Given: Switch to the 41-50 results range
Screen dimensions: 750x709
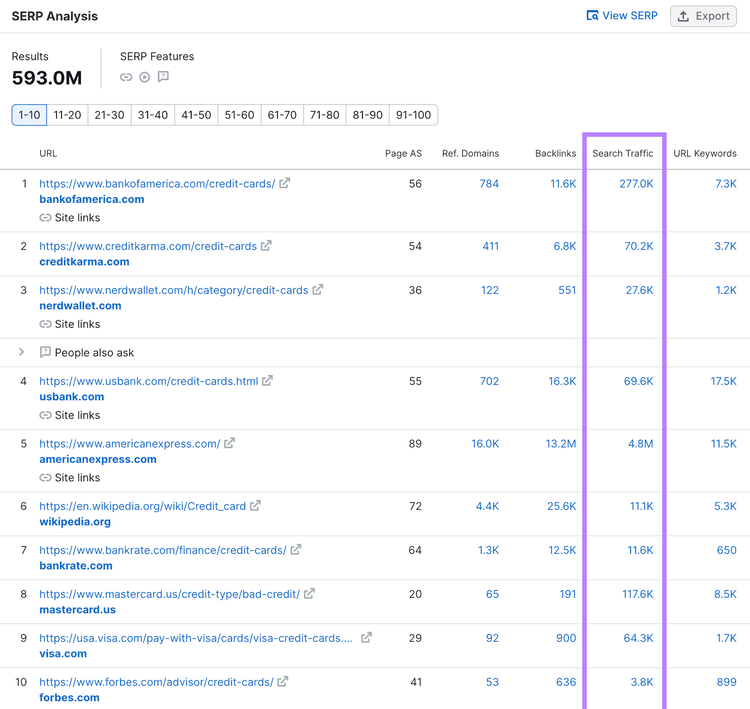Looking at the screenshot, I should click(196, 115).
